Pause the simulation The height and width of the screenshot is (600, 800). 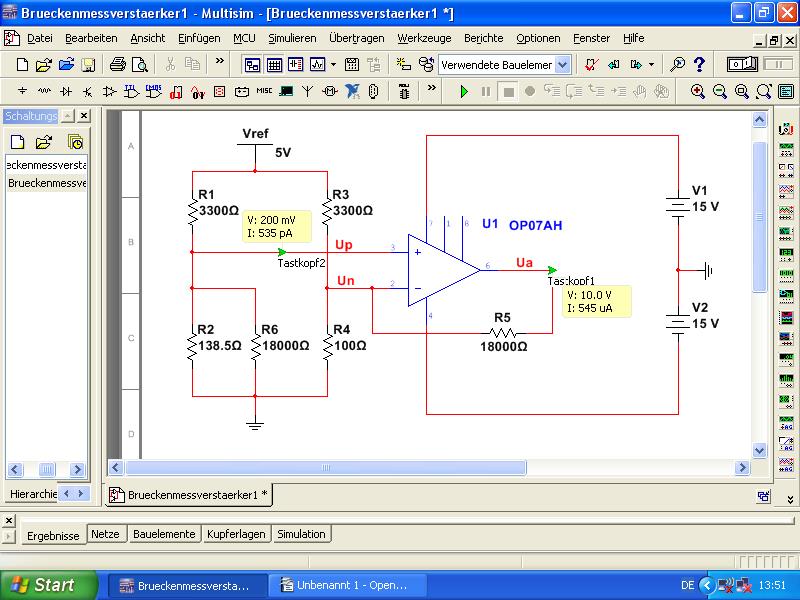coord(486,91)
